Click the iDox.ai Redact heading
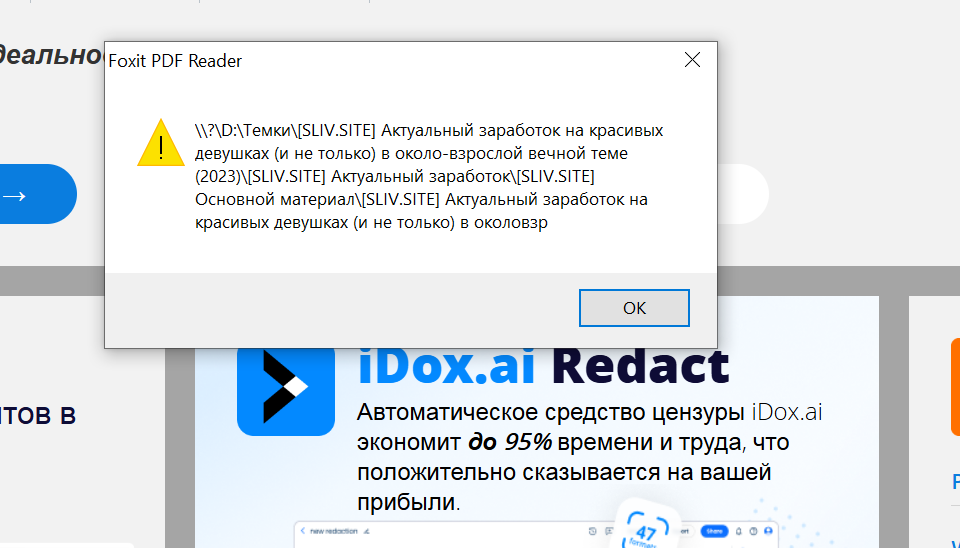Viewport: 960px width, 548px height. [x=543, y=366]
